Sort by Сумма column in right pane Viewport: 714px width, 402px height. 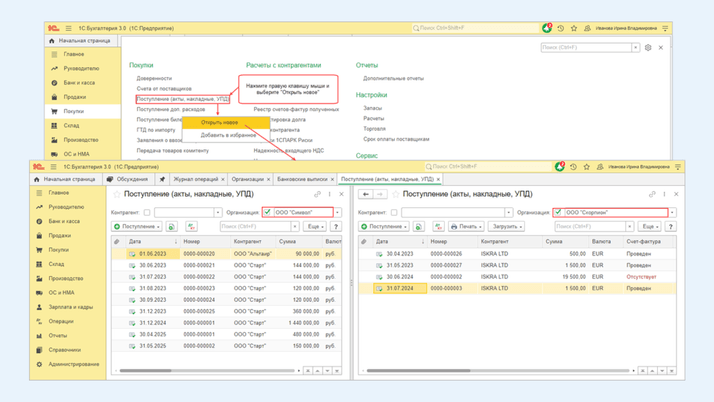tap(565, 242)
